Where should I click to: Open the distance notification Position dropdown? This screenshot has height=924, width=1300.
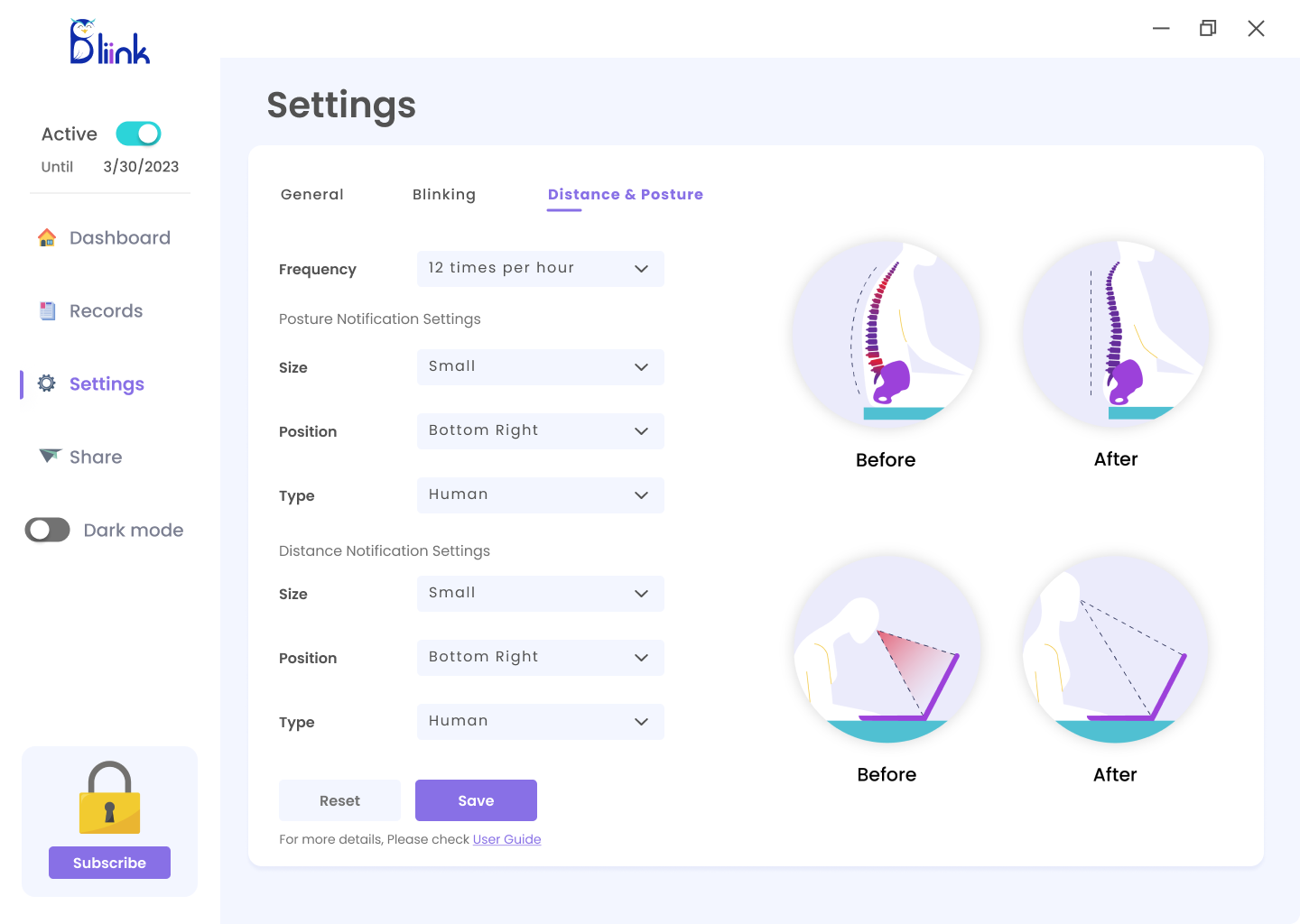click(x=540, y=658)
